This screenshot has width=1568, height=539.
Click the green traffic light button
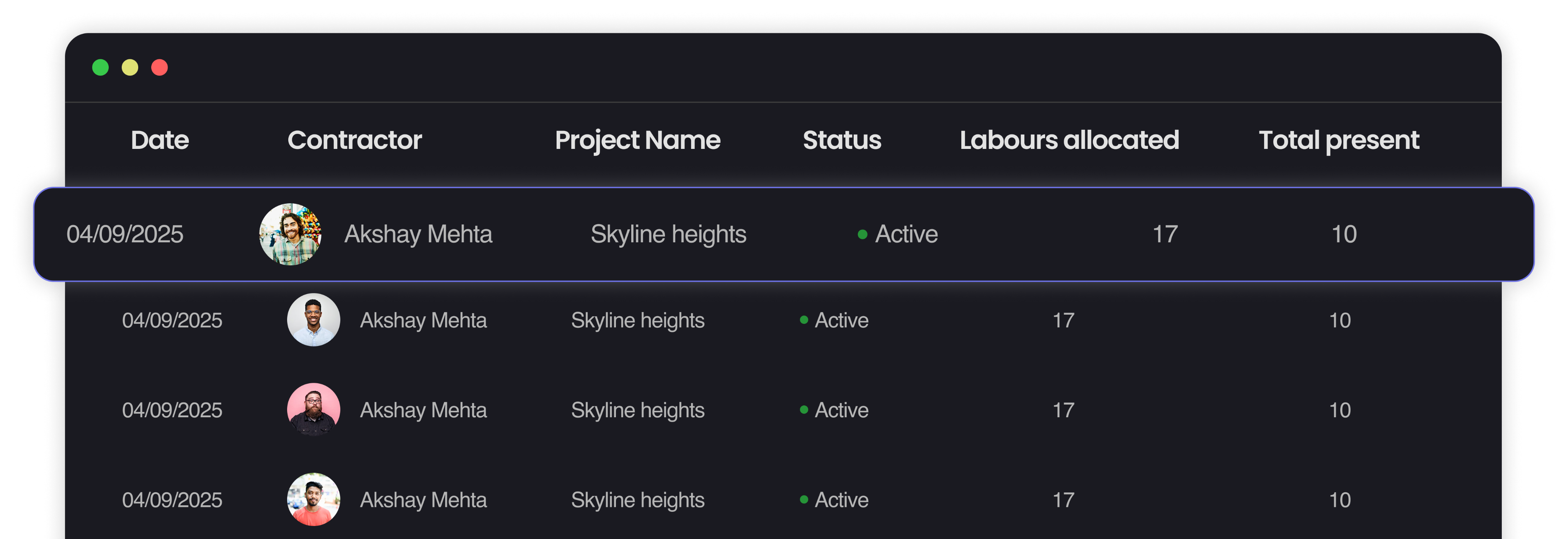[100, 67]
